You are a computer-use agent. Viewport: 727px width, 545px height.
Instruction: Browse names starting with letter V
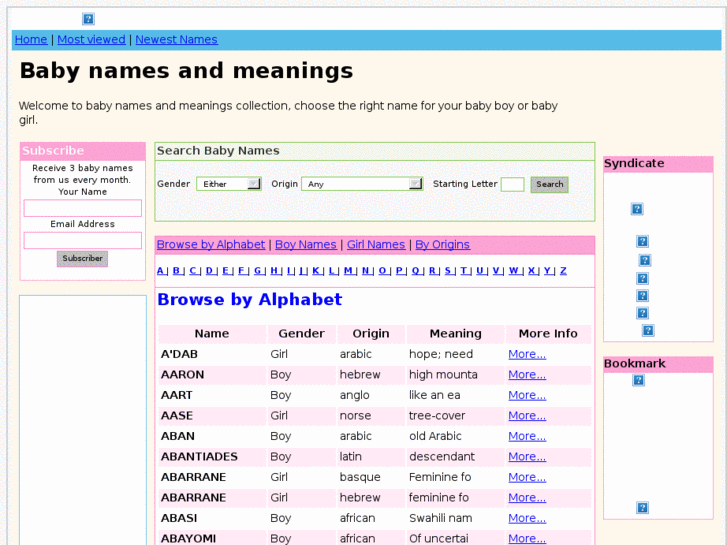(496, 270)
